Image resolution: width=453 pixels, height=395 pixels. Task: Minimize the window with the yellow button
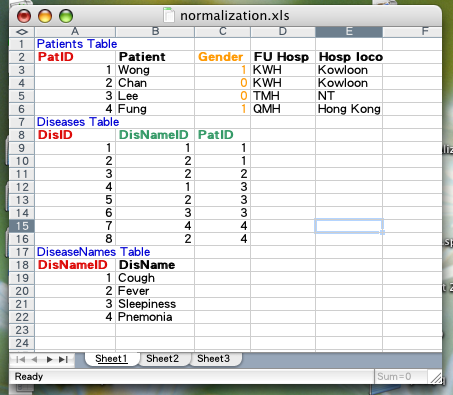(45, 16)
